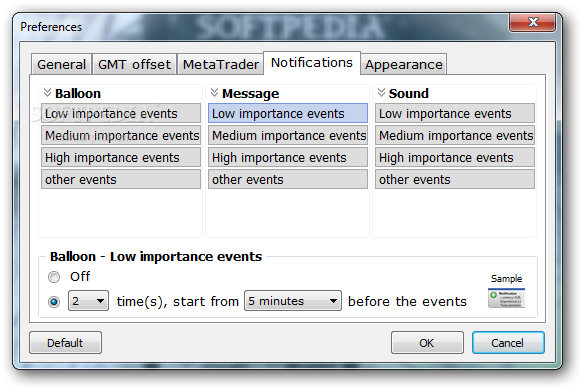Collapse the Balloon section chevron icon
This screenshot has height=390, width=583.
click(47, 92)
